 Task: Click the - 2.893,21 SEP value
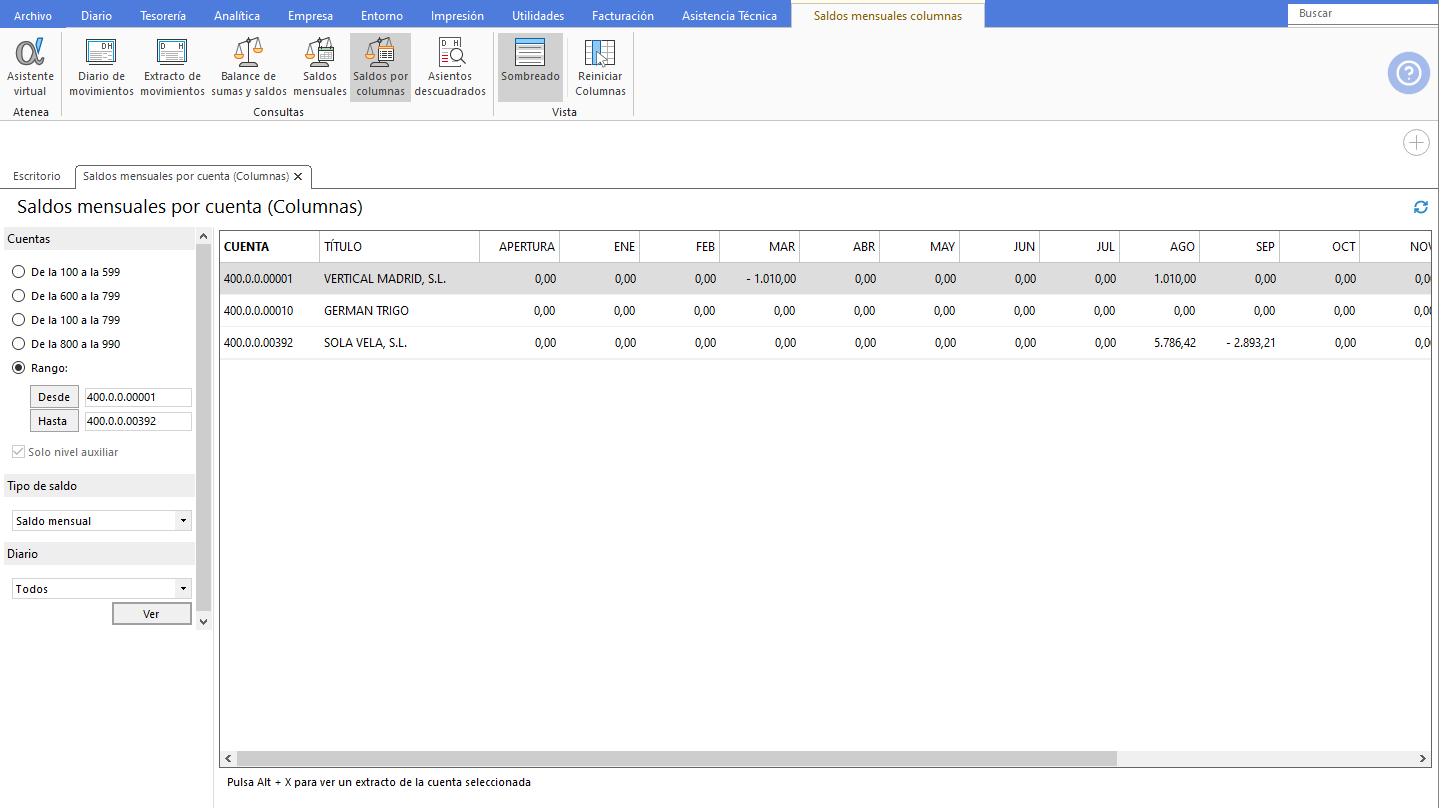(1251, 343)
